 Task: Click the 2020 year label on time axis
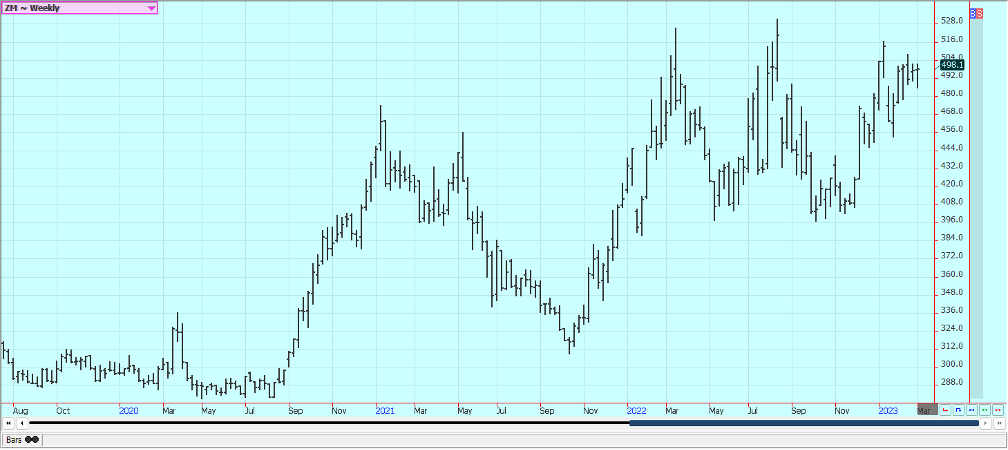click(128, 410)
